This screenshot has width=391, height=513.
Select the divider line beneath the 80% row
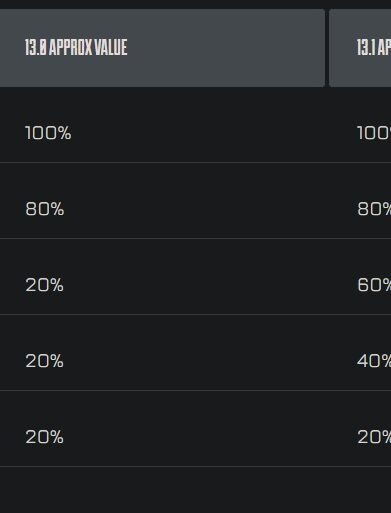click(195, 238)
